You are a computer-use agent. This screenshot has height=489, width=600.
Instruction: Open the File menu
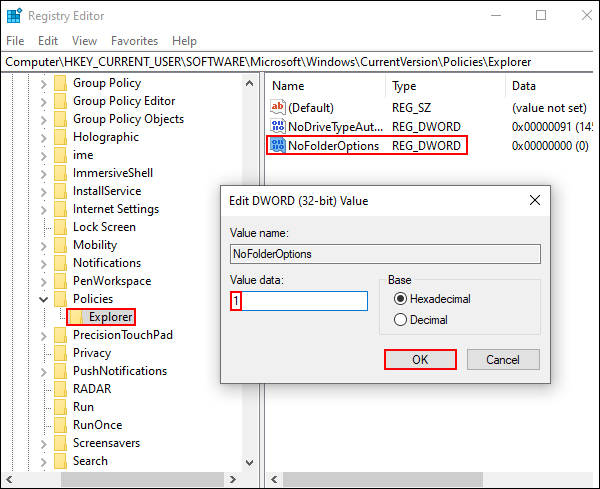(15, 41)
